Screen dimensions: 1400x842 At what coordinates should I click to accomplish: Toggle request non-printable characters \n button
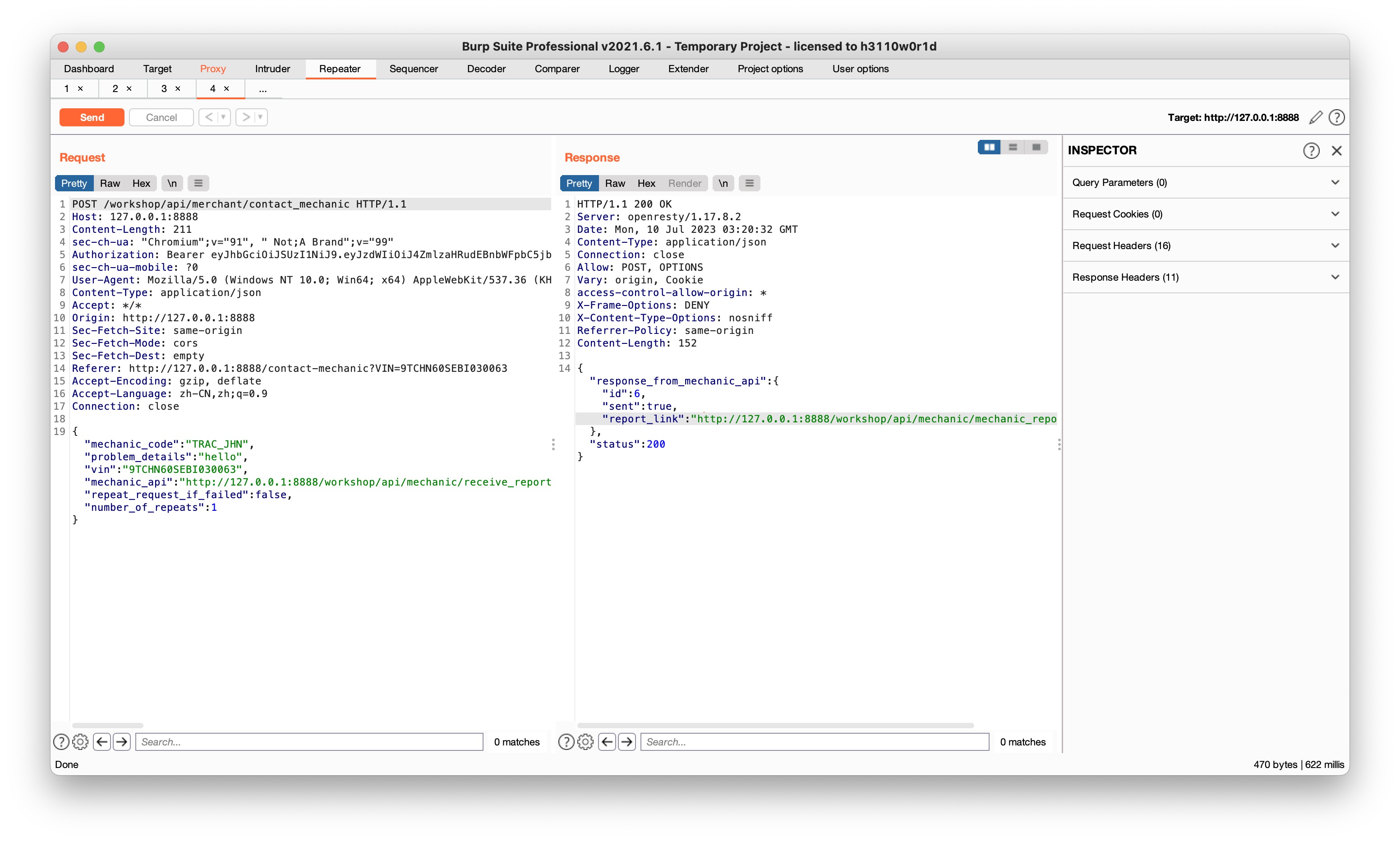click(x=172, y=183)
